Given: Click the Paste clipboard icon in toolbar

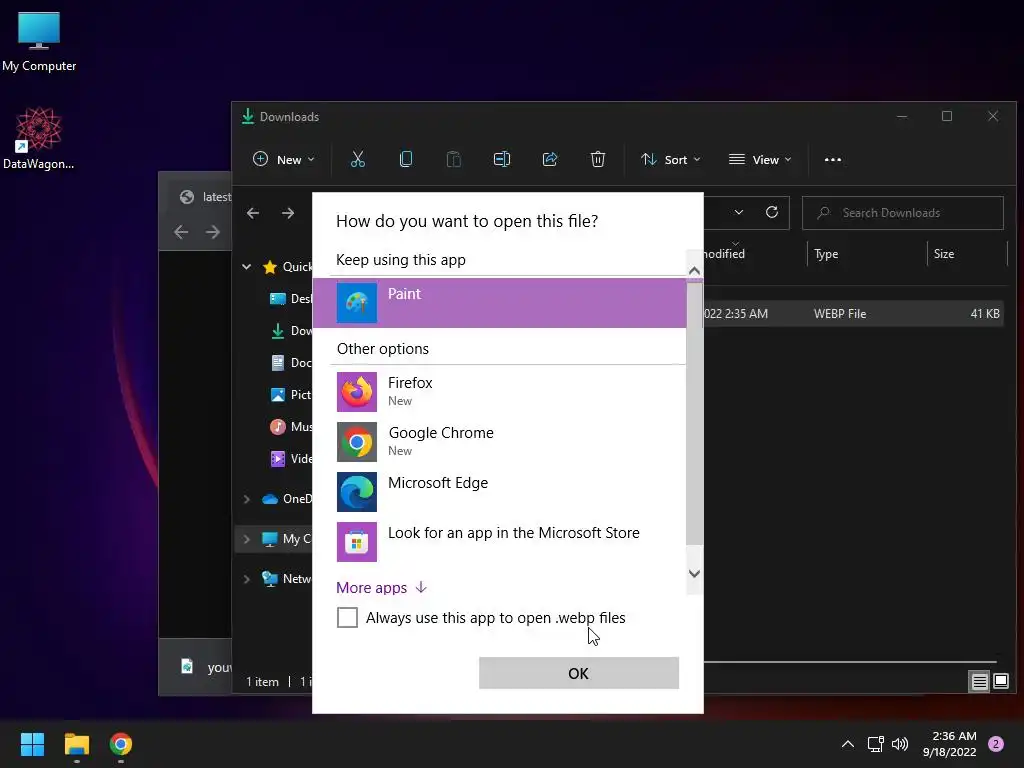Looking at the screenshot, I should 453,159.
